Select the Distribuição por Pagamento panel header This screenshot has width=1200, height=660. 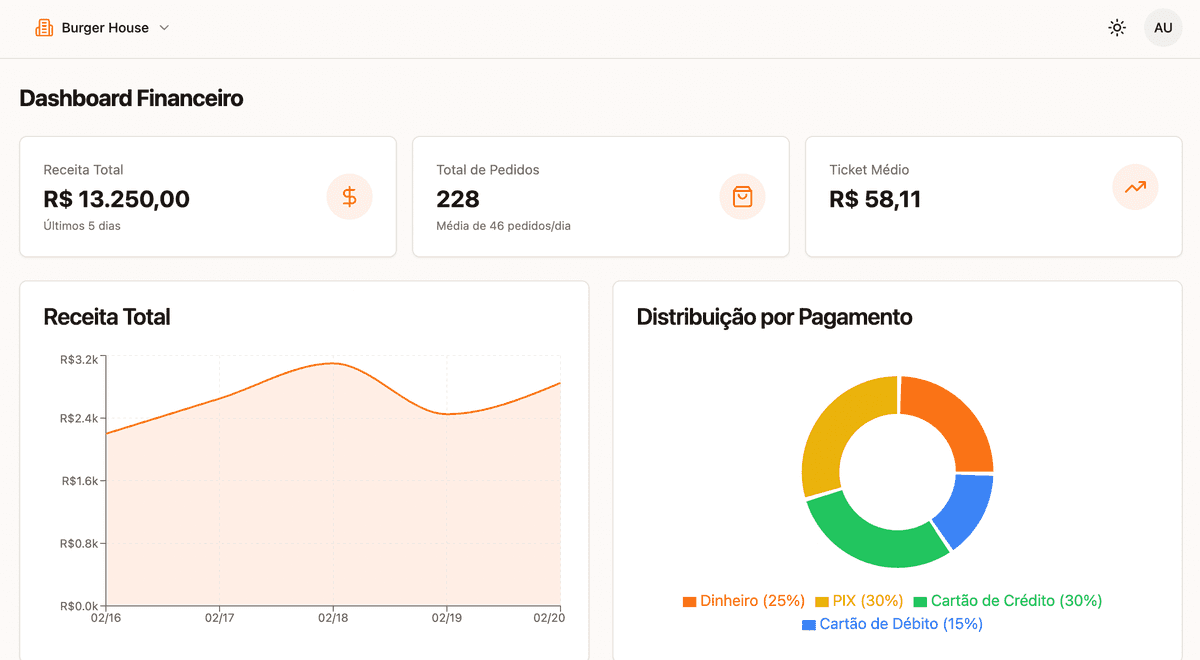[774, 317]
